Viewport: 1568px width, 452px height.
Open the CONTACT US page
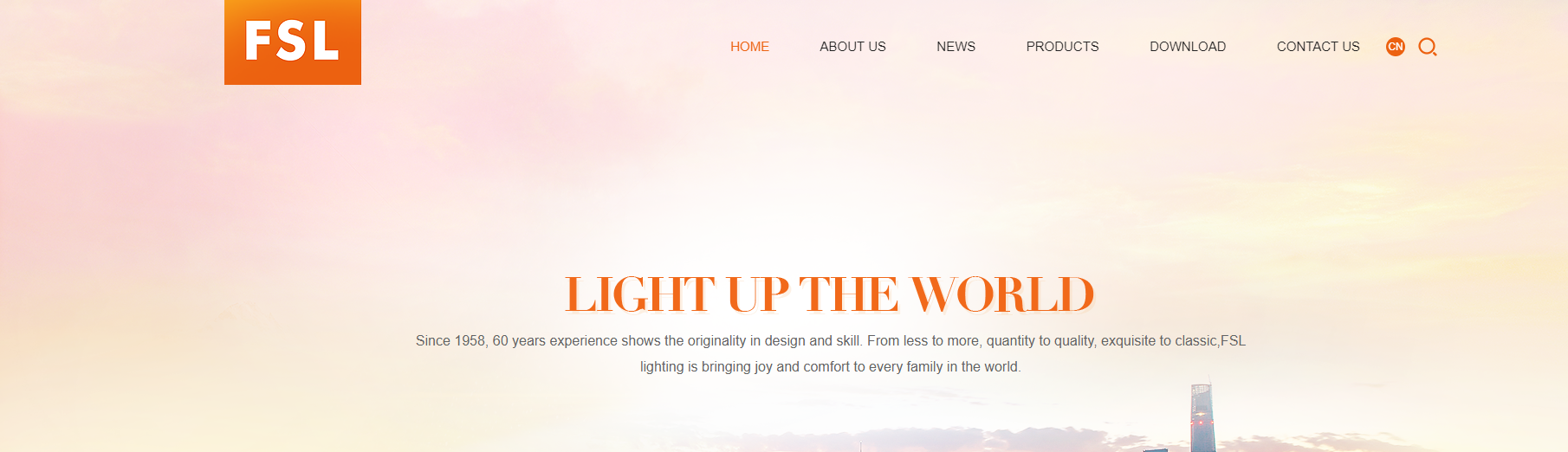(x=1318, y=47)
